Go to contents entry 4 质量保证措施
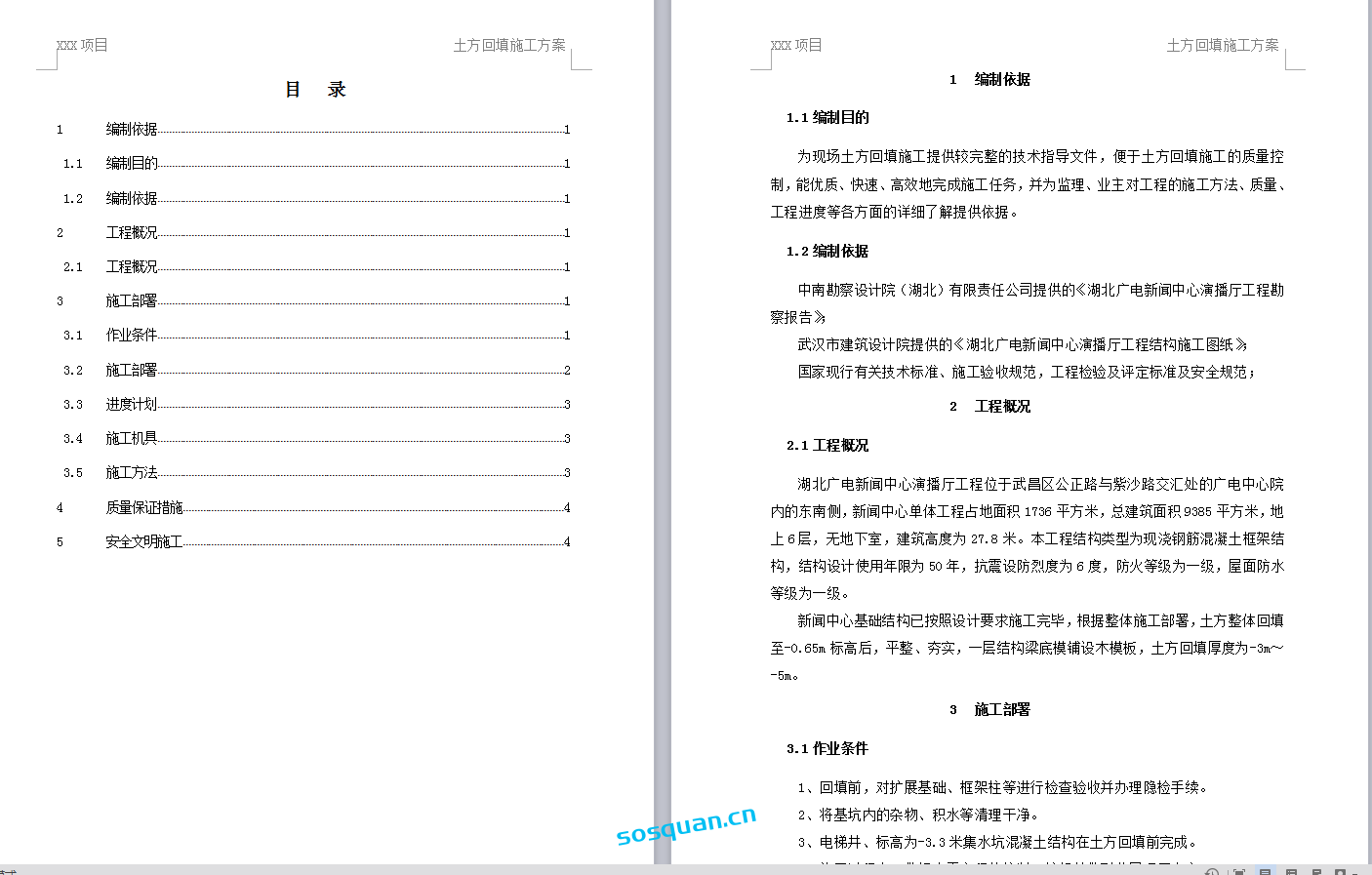 click(x=144, y=508)
